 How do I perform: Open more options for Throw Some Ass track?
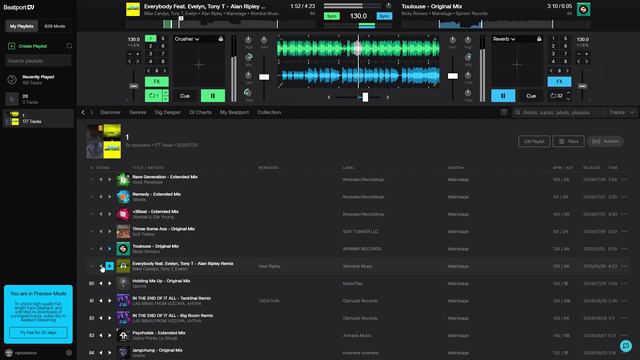point(624,231)
